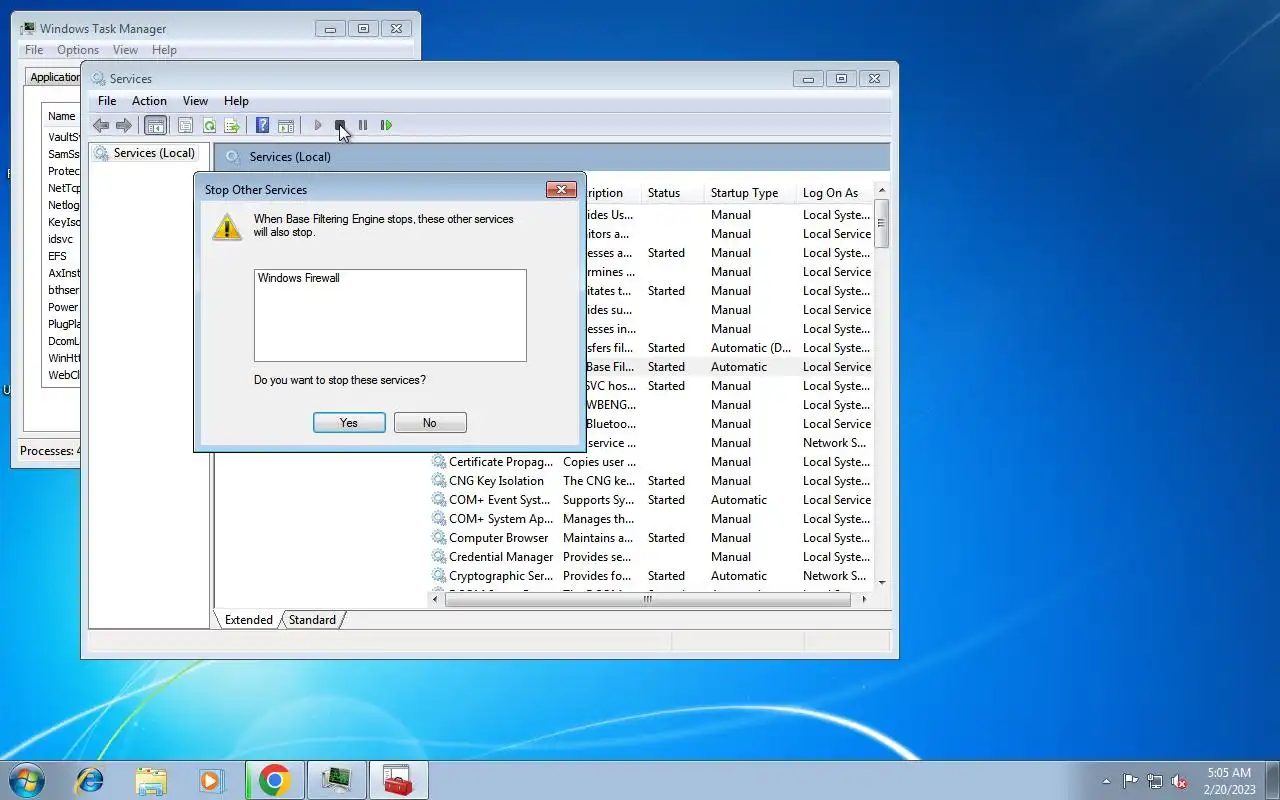The image size is (1280, 800).
Task: Confirm stopping services with Yes button
Action: tap(349, 423)
